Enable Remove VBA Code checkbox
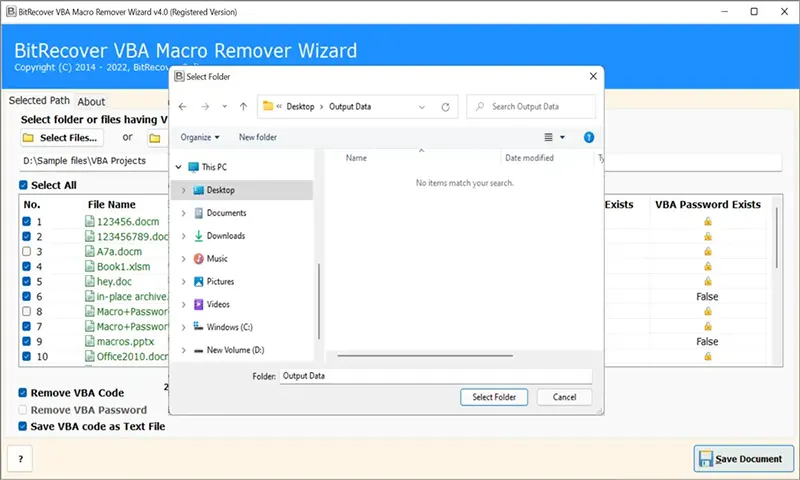800x480 pixels. coord(24,393)
